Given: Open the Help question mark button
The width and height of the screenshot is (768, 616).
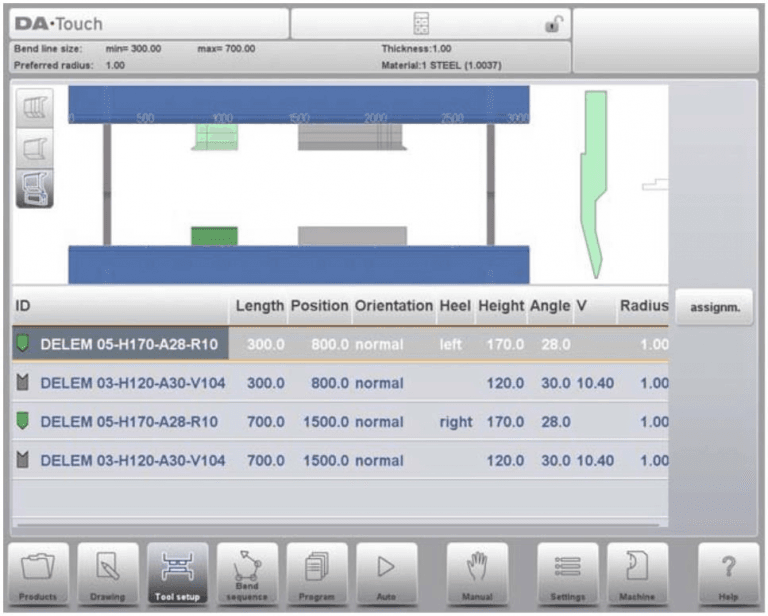Looking at the screenshot, I should [728, 574].
